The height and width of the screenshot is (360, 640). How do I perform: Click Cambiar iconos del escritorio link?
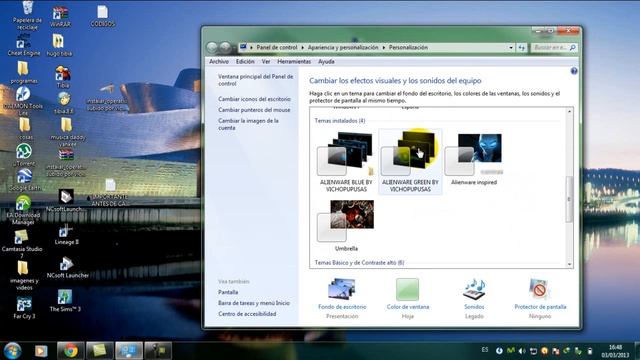coord(254,99)
